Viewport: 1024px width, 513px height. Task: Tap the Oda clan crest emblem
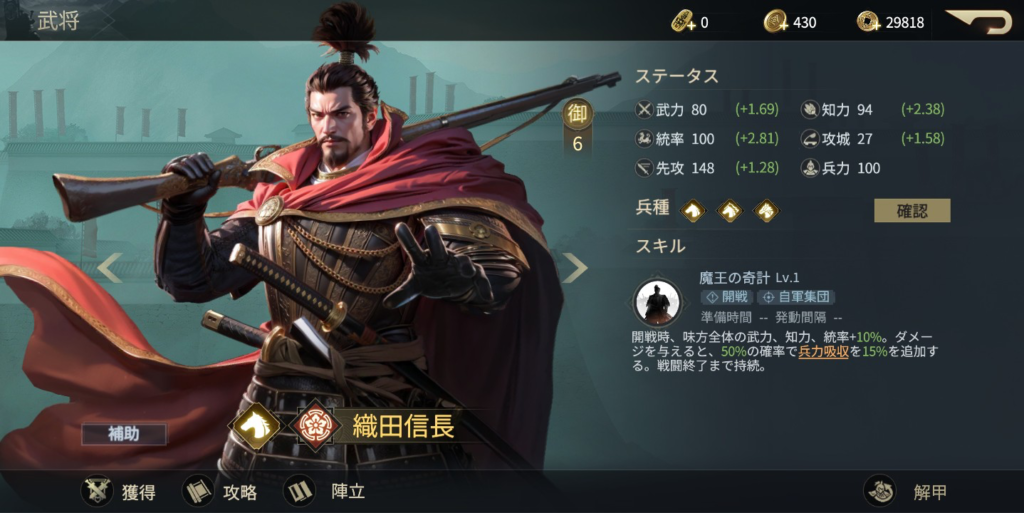coord(316,426)
